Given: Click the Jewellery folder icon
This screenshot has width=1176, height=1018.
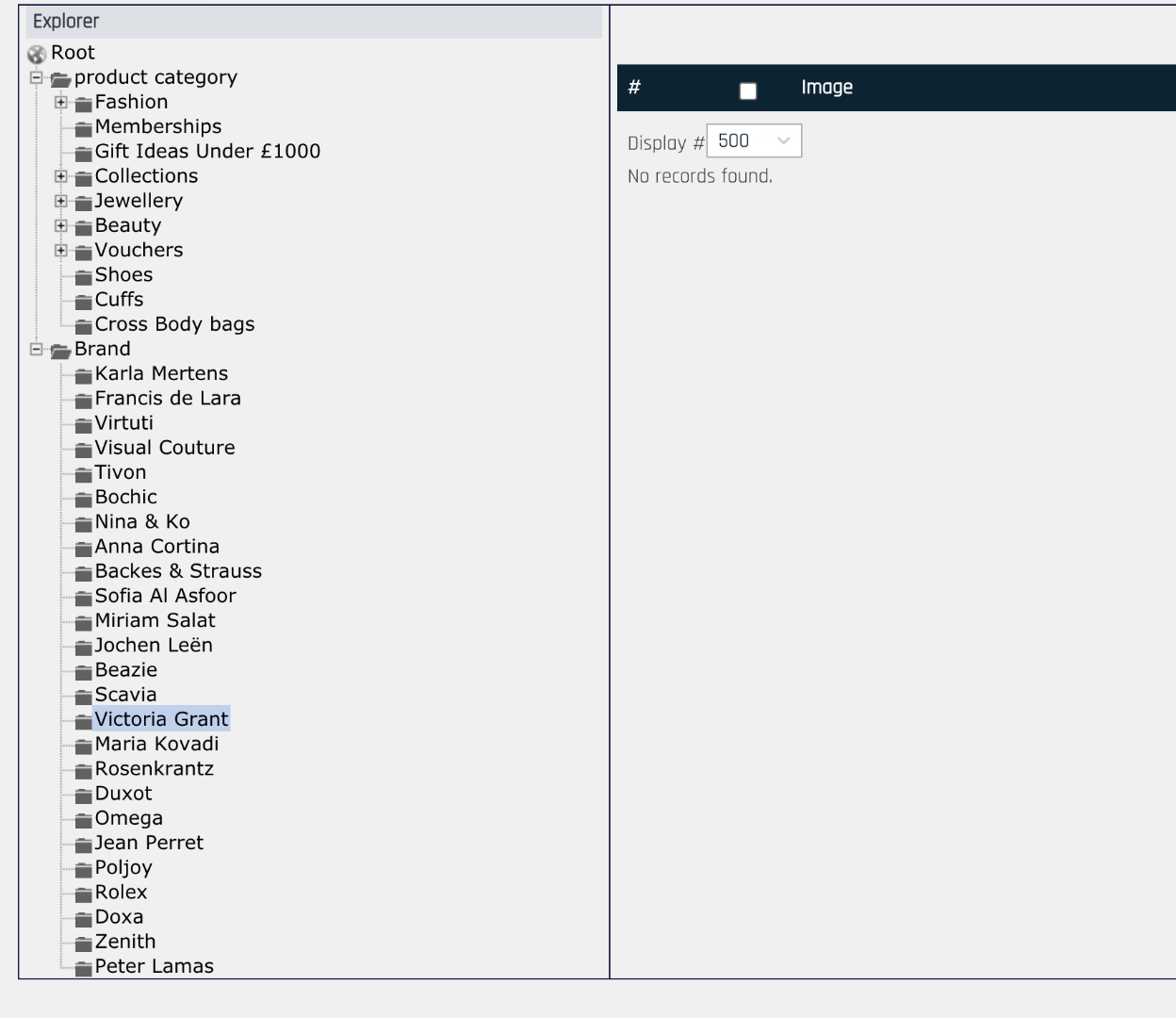Looking at the screenshot, I should [84, 202].
